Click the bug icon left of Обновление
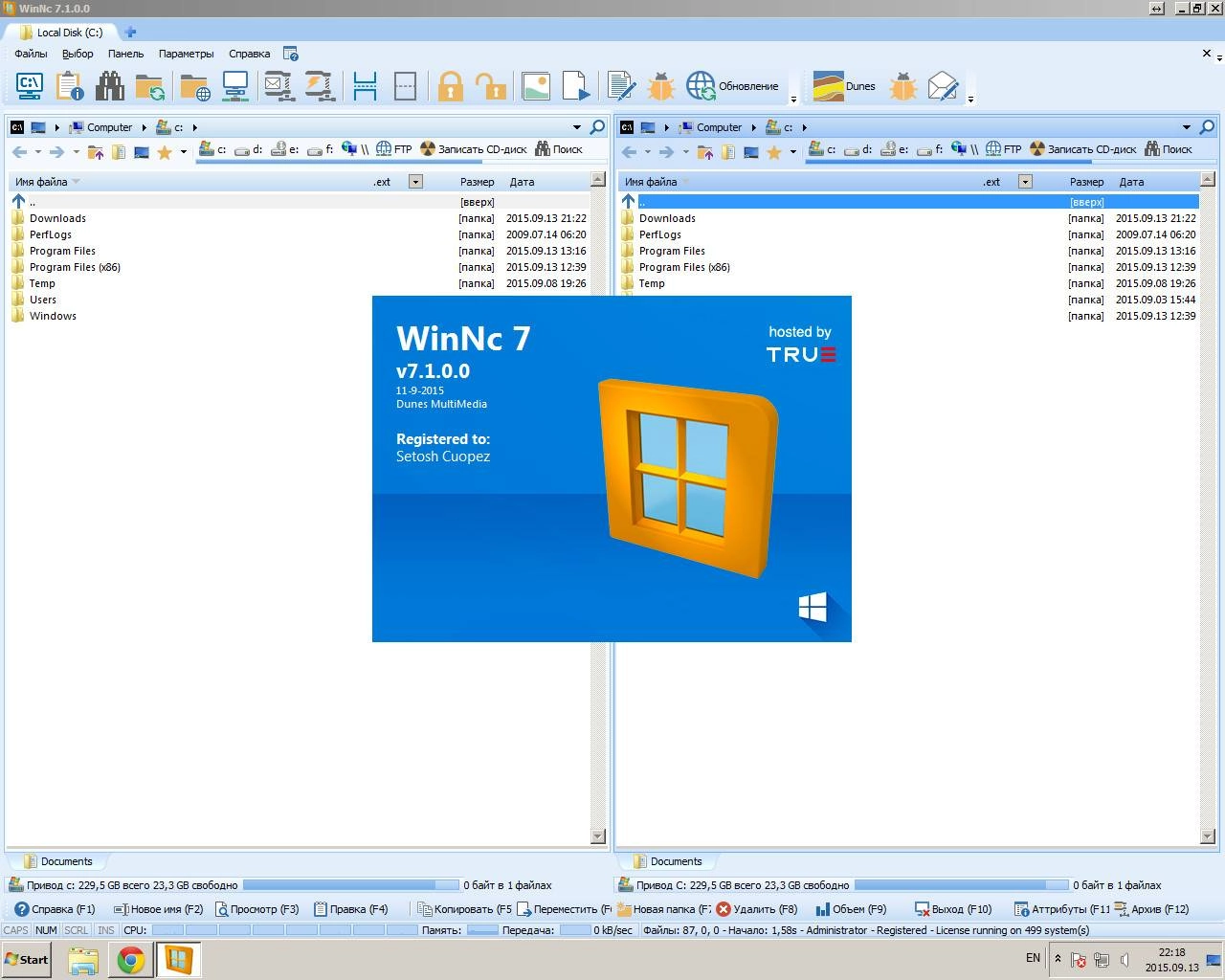1225x980 pixels. [661, 86]
